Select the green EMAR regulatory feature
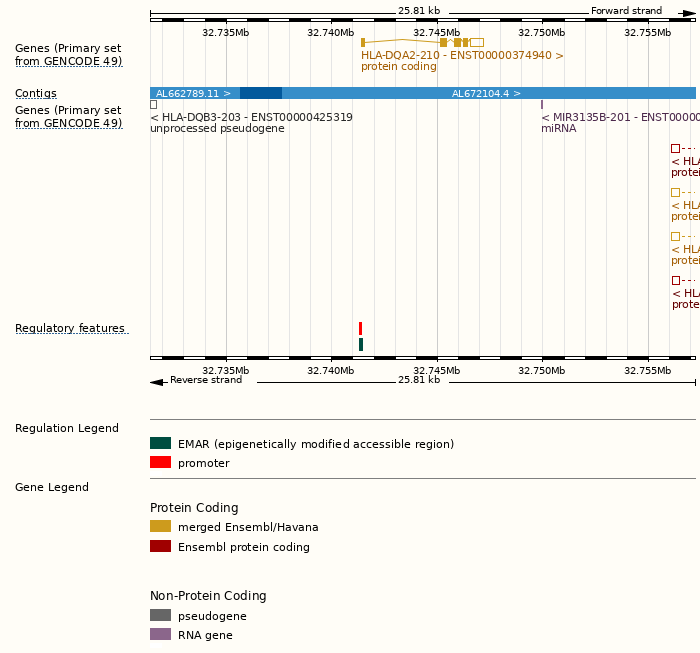Screen dimensions: 700x653 [360, 344]
